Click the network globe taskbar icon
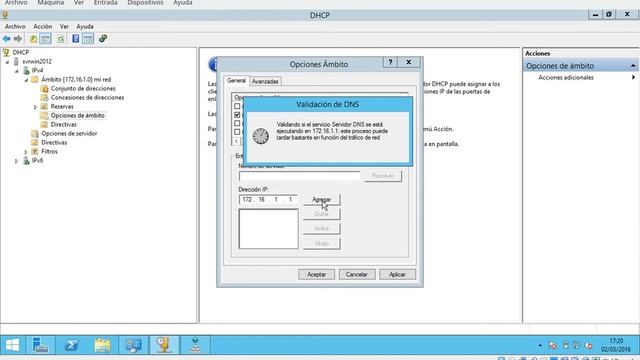640x360 pixels. [x=195, y=345]
